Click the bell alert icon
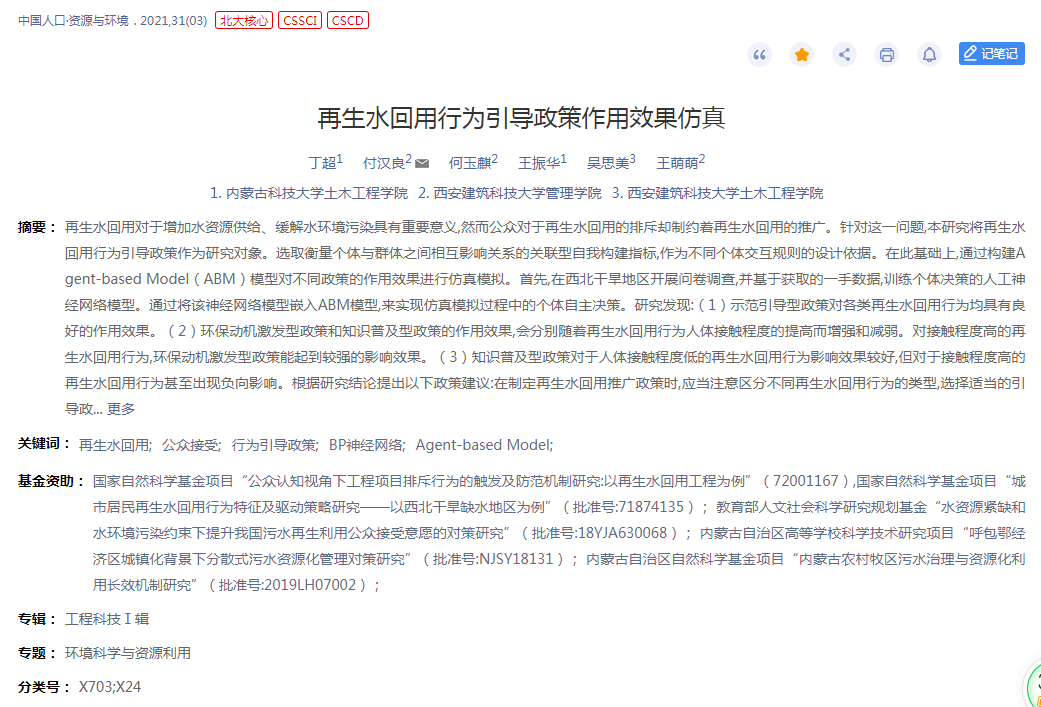 tap(930, 55)
